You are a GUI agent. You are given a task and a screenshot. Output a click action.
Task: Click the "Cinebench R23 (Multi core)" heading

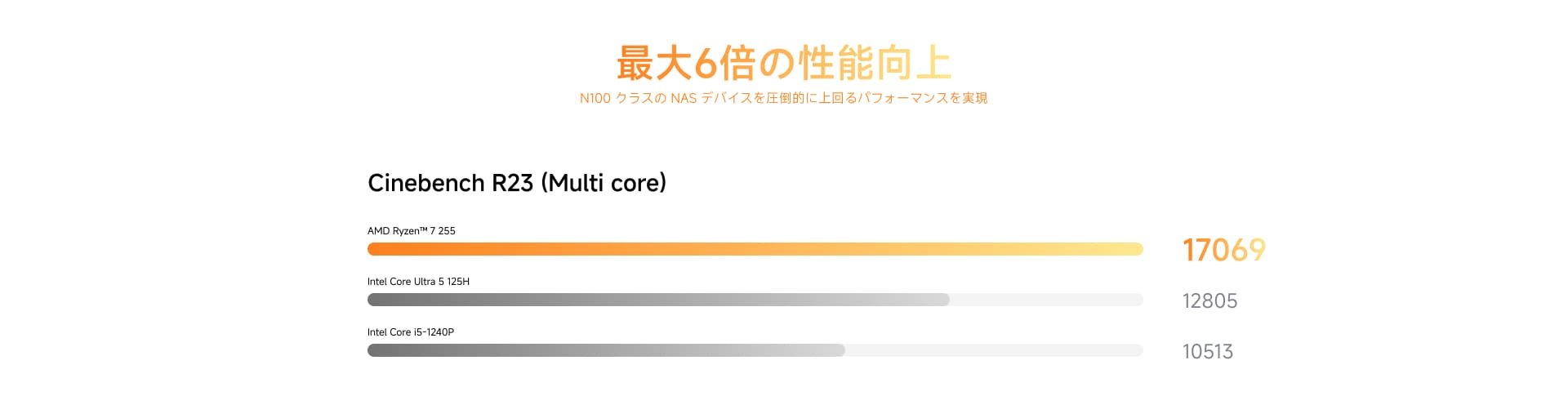(x=516, y=183)
